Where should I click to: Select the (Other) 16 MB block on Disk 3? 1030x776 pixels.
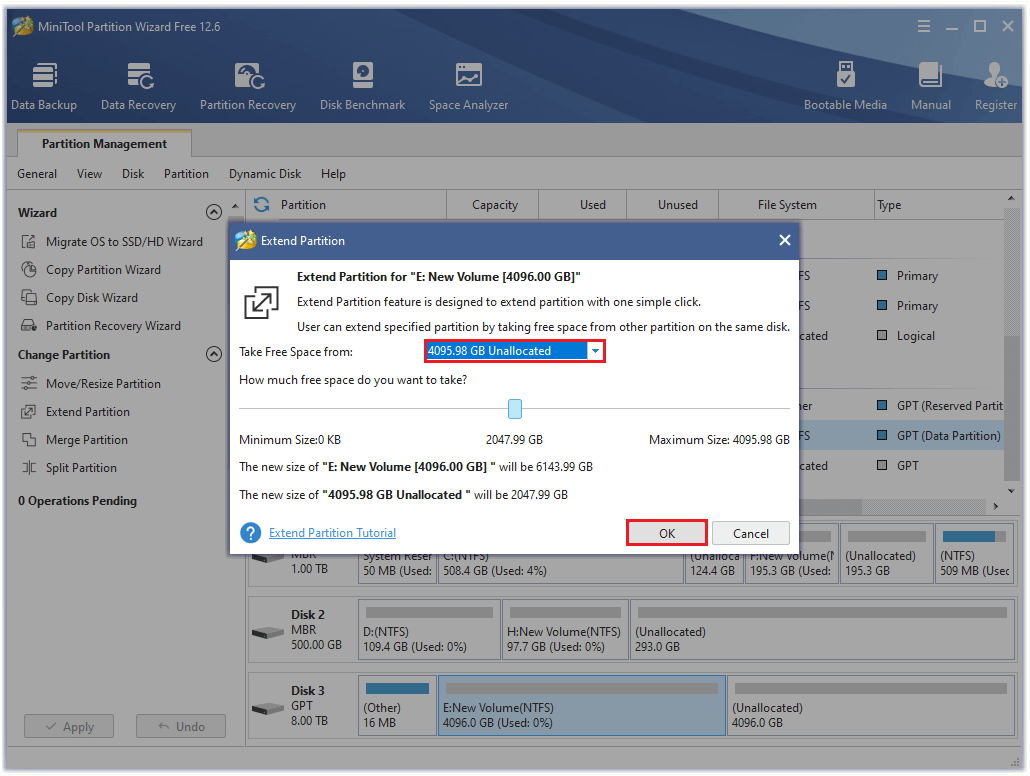click(x=397, y=706)
